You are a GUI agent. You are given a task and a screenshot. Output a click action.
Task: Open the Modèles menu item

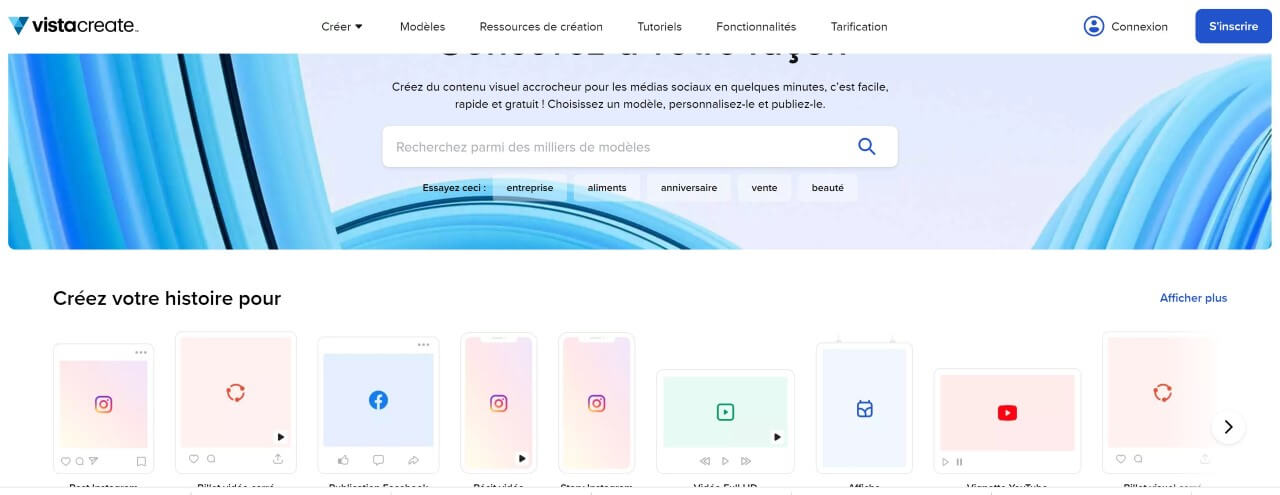(422, 27)
